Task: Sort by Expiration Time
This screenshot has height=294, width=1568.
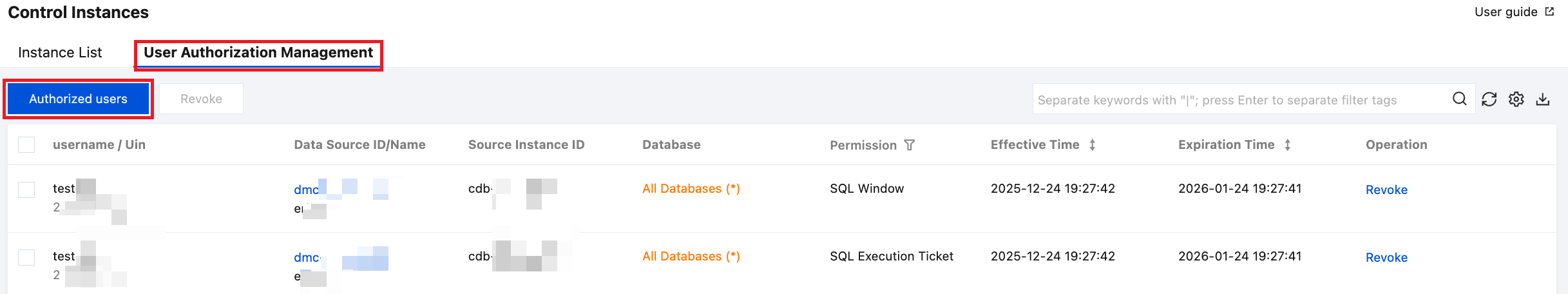Action: 1287,145
